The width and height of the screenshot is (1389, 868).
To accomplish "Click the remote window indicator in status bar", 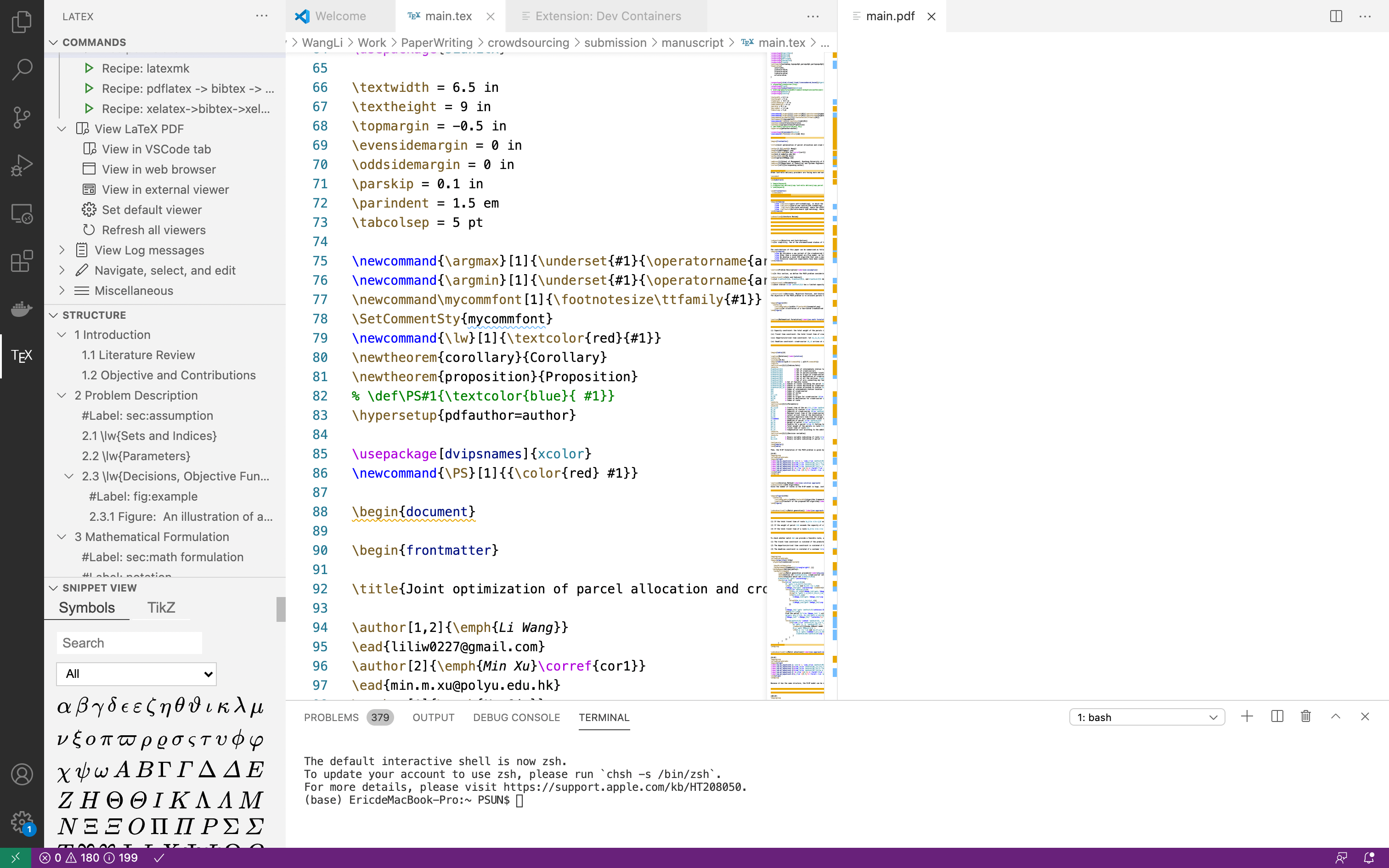I will pyautogui.click(x=16, y=858).
